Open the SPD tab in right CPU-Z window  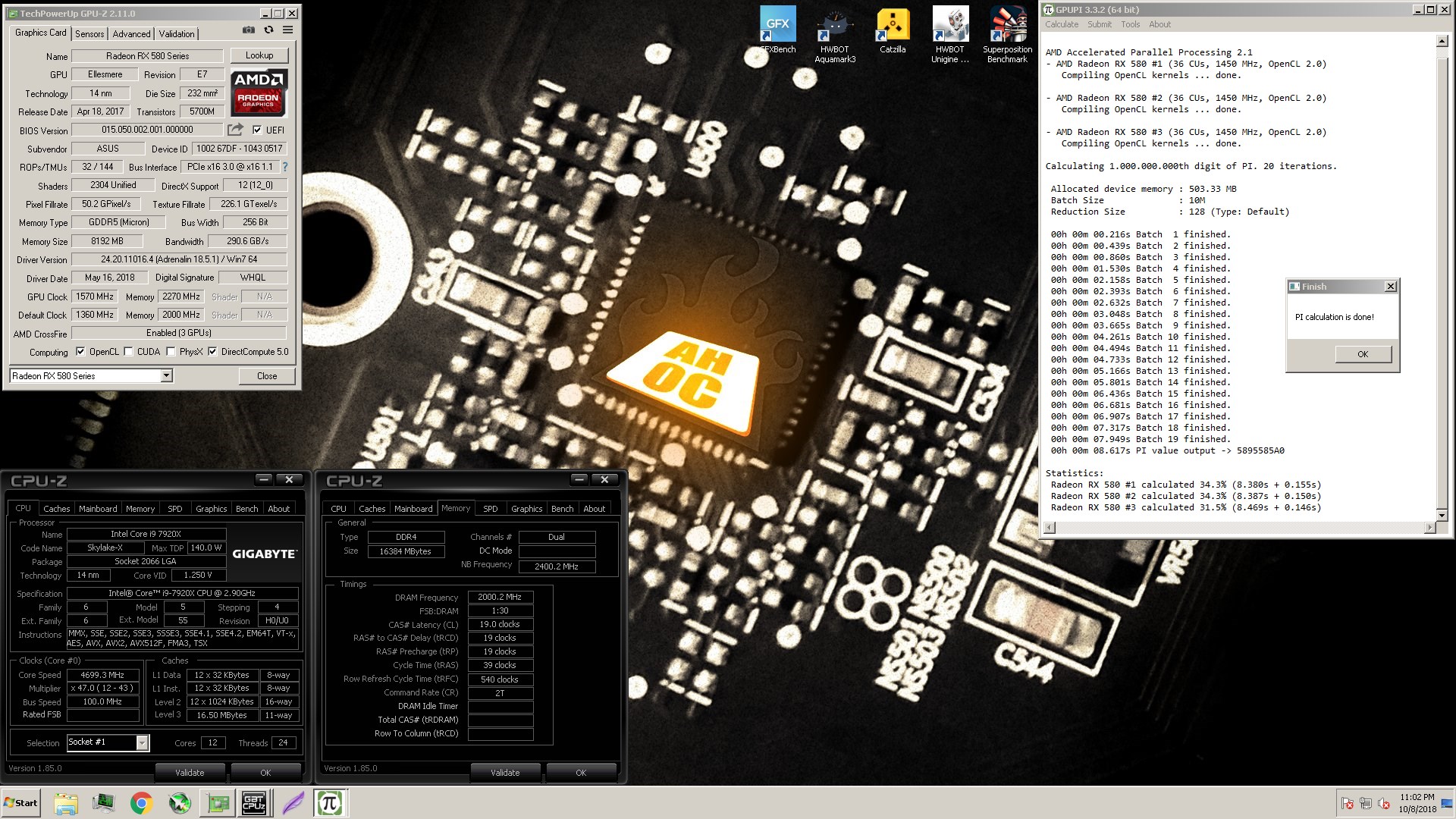click(x=491, y=509)
